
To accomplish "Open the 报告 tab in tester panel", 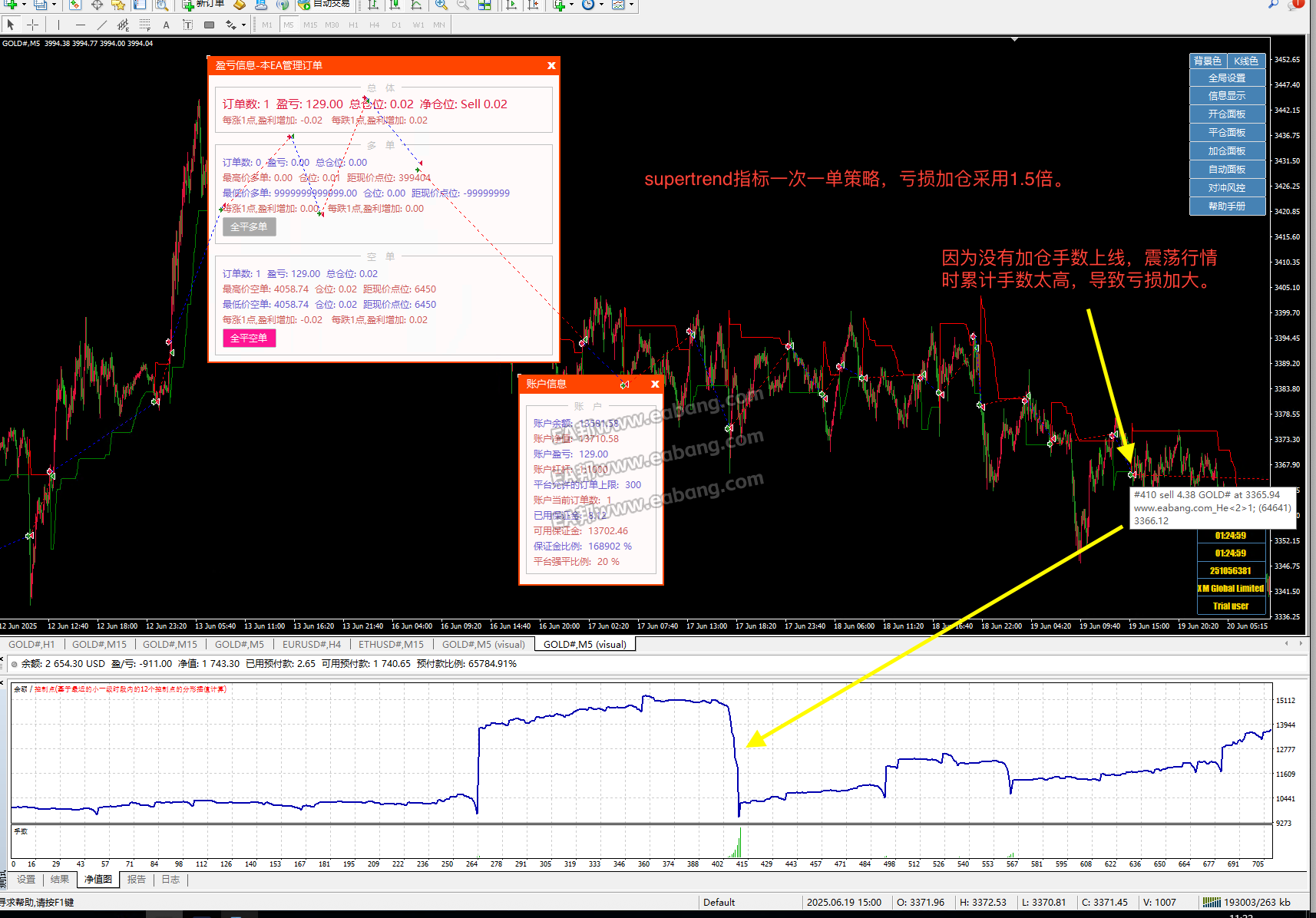I will click(137, 880).
